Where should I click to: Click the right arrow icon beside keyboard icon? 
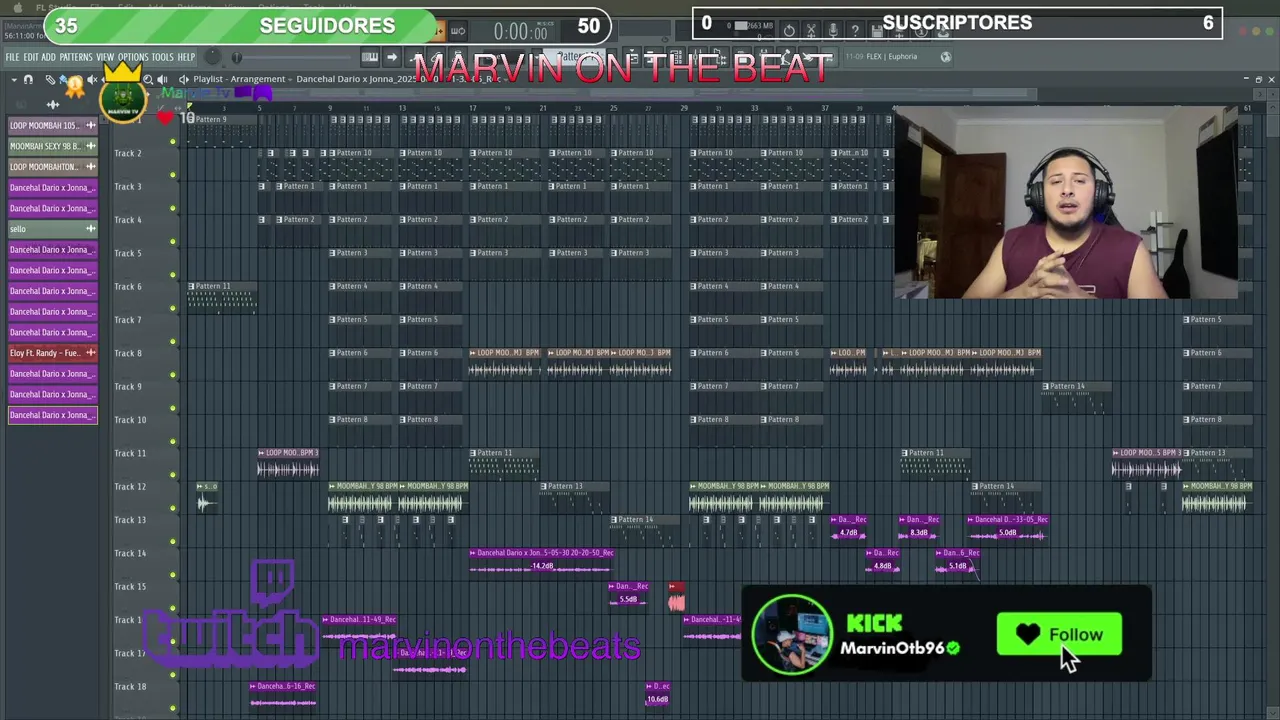(392, 57)
